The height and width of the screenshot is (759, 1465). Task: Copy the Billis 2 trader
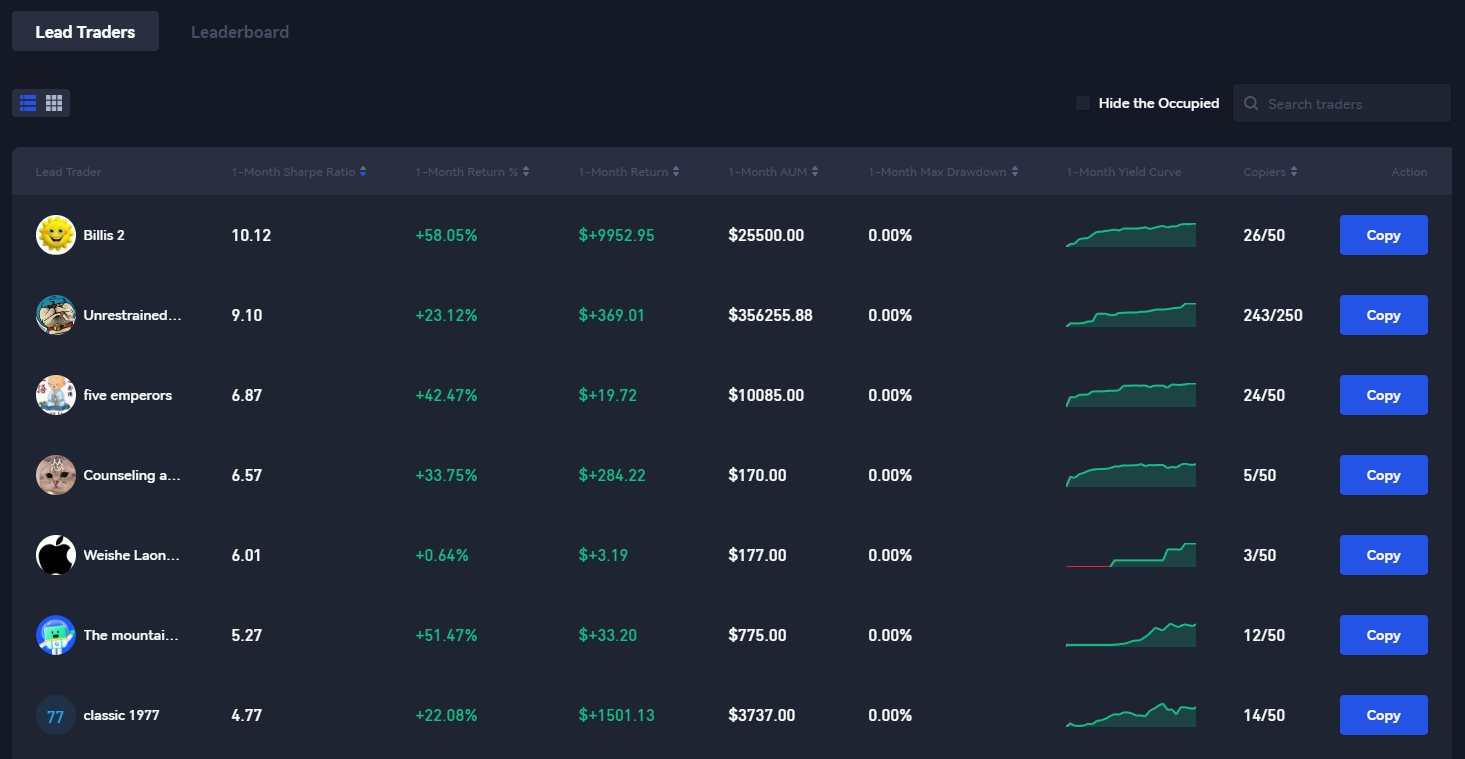pyautogui.click(x=1383, y=235)
